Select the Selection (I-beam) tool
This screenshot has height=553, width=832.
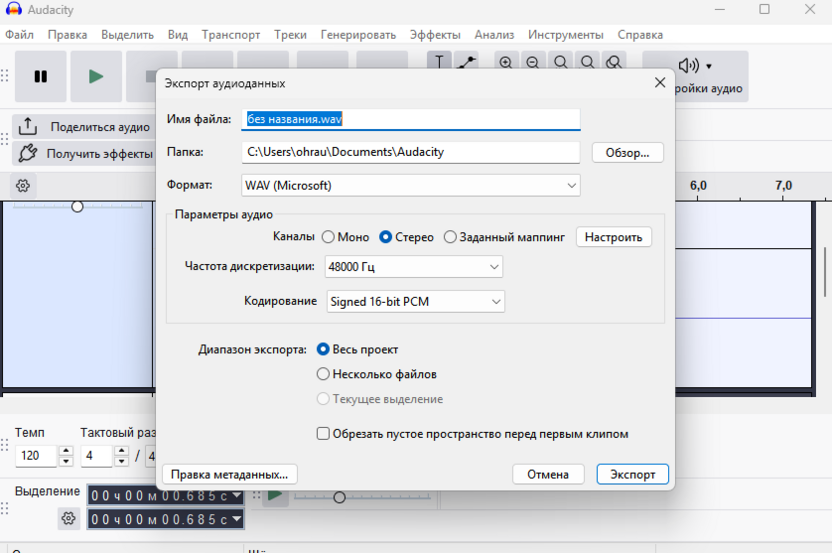(439, 62)
